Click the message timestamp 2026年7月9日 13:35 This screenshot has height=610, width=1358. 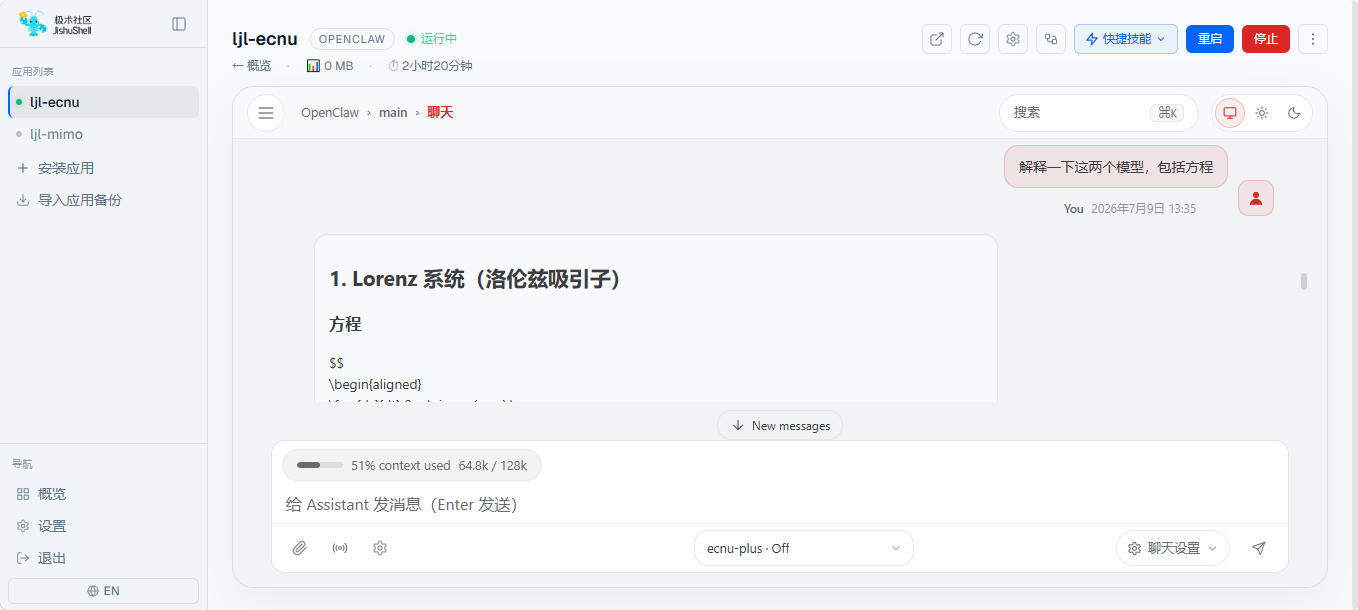pos(1143,209)
